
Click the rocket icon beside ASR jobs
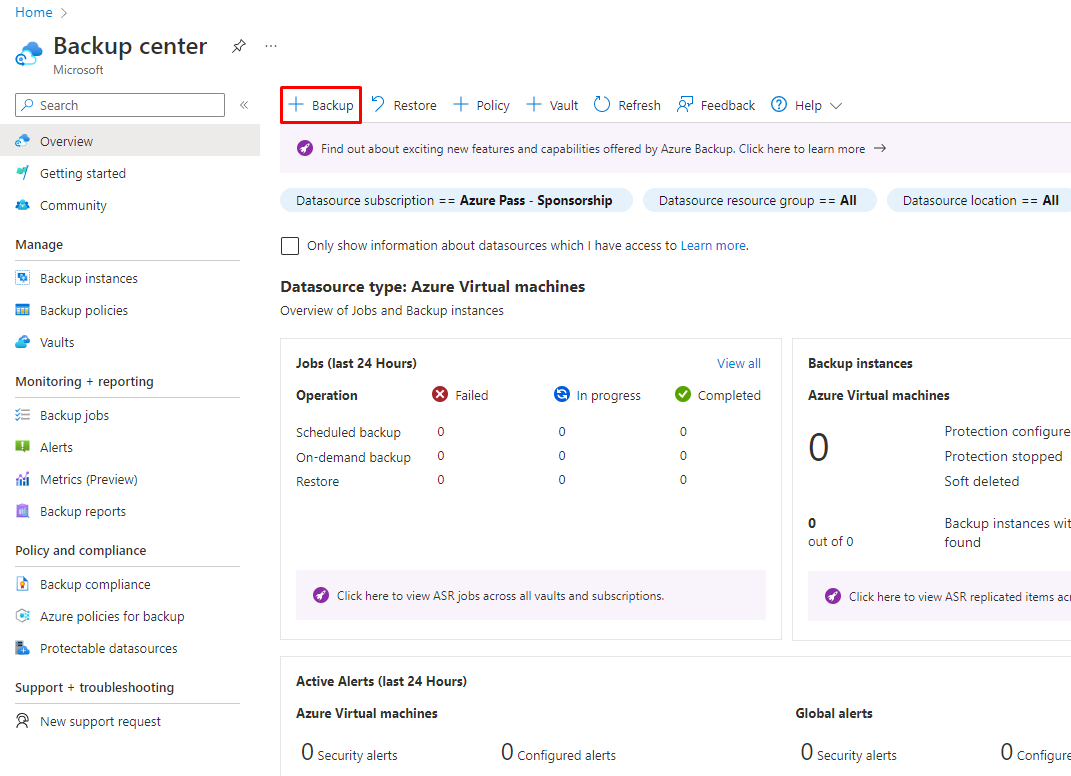(x=320, y=595)
